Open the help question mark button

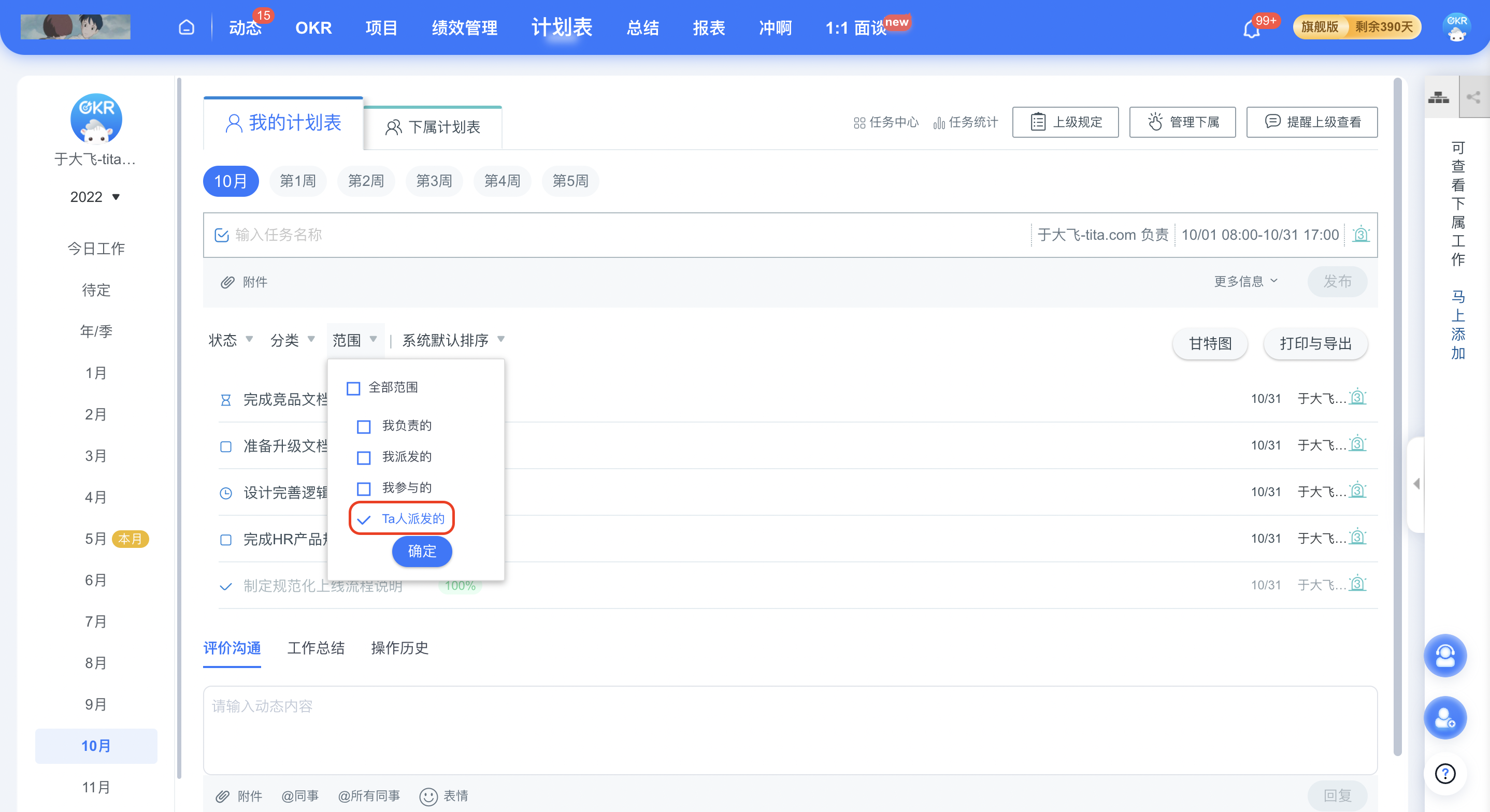click(1445, 773)
